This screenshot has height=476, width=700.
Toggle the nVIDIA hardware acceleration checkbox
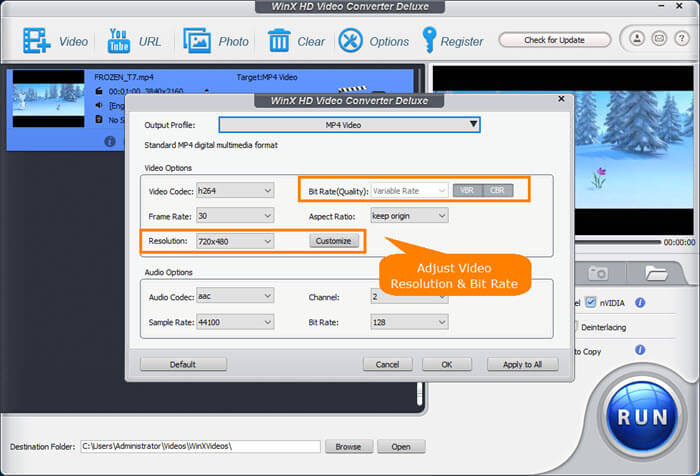tap(591, 302)
